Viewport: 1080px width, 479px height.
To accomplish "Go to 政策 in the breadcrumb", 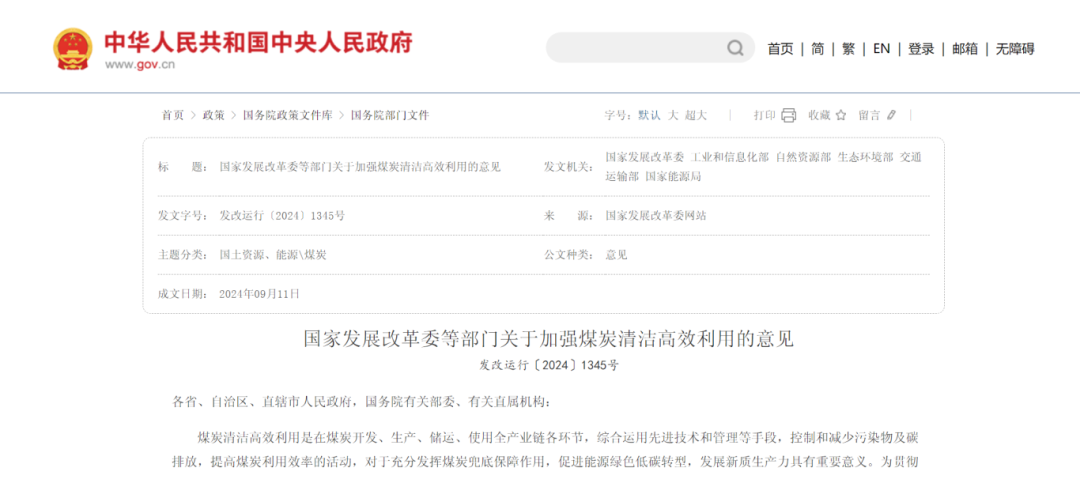I will [x=214, y=115].
